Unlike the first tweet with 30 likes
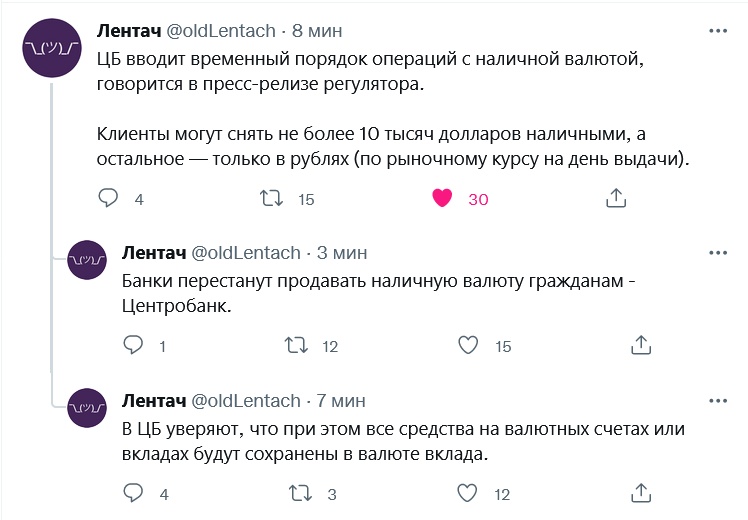Viewport: 748px width, 520px height. [442, 199]
